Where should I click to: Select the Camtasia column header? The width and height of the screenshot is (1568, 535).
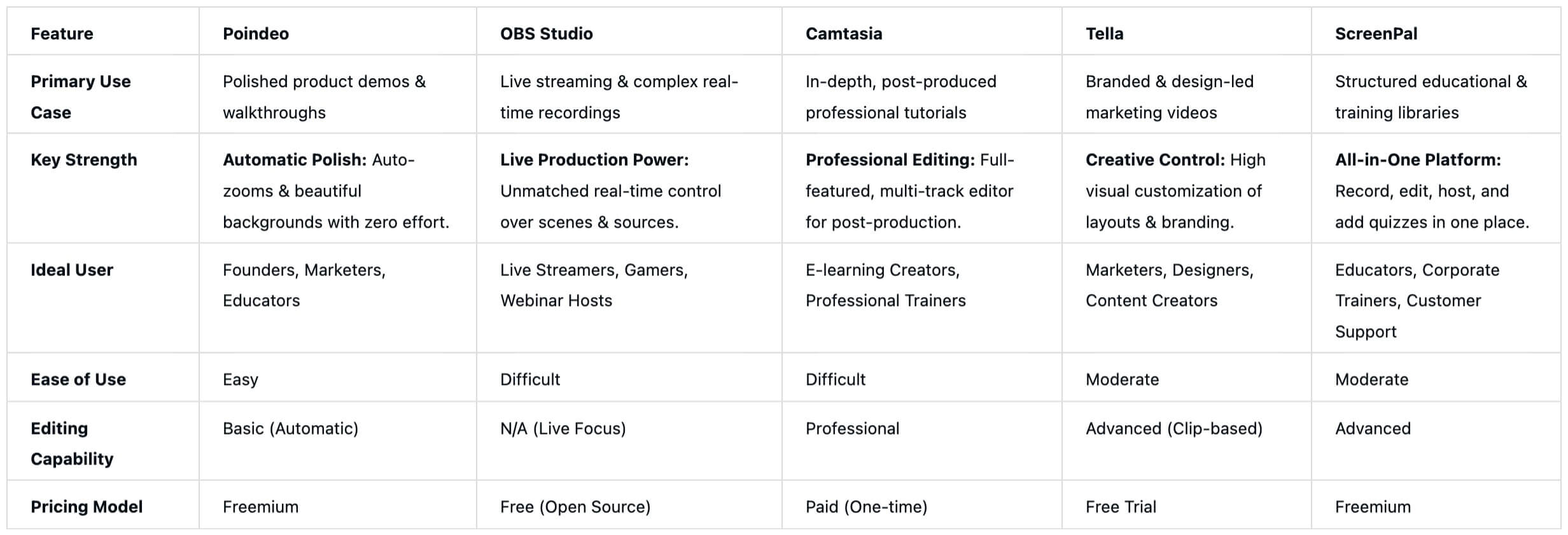tap(844, 34)
